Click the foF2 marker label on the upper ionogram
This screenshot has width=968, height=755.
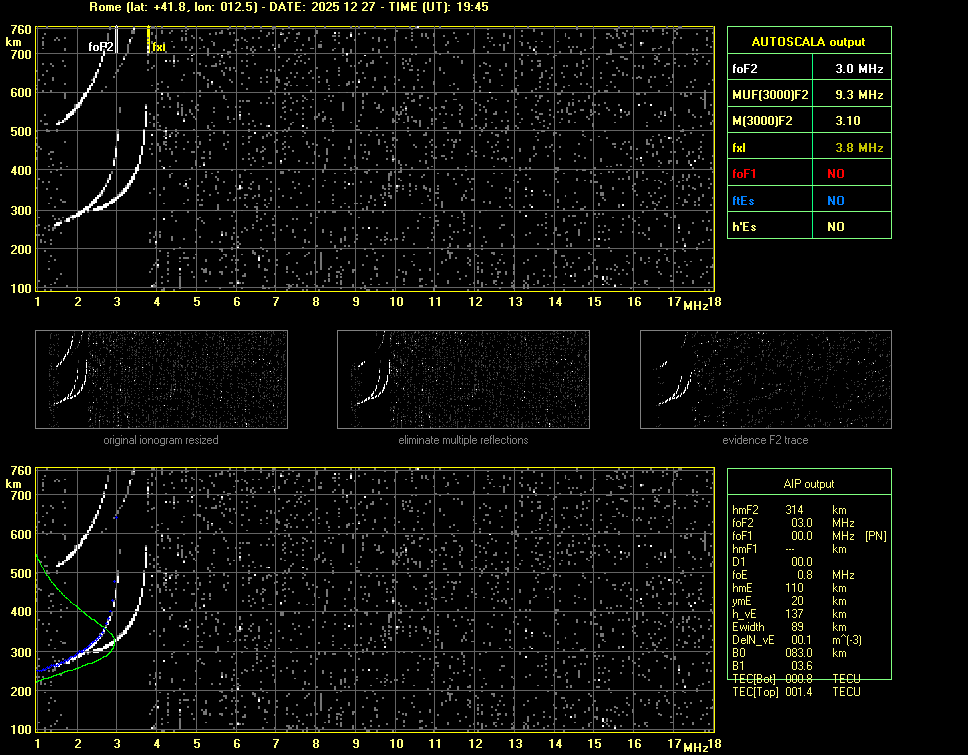coord(100,46)
